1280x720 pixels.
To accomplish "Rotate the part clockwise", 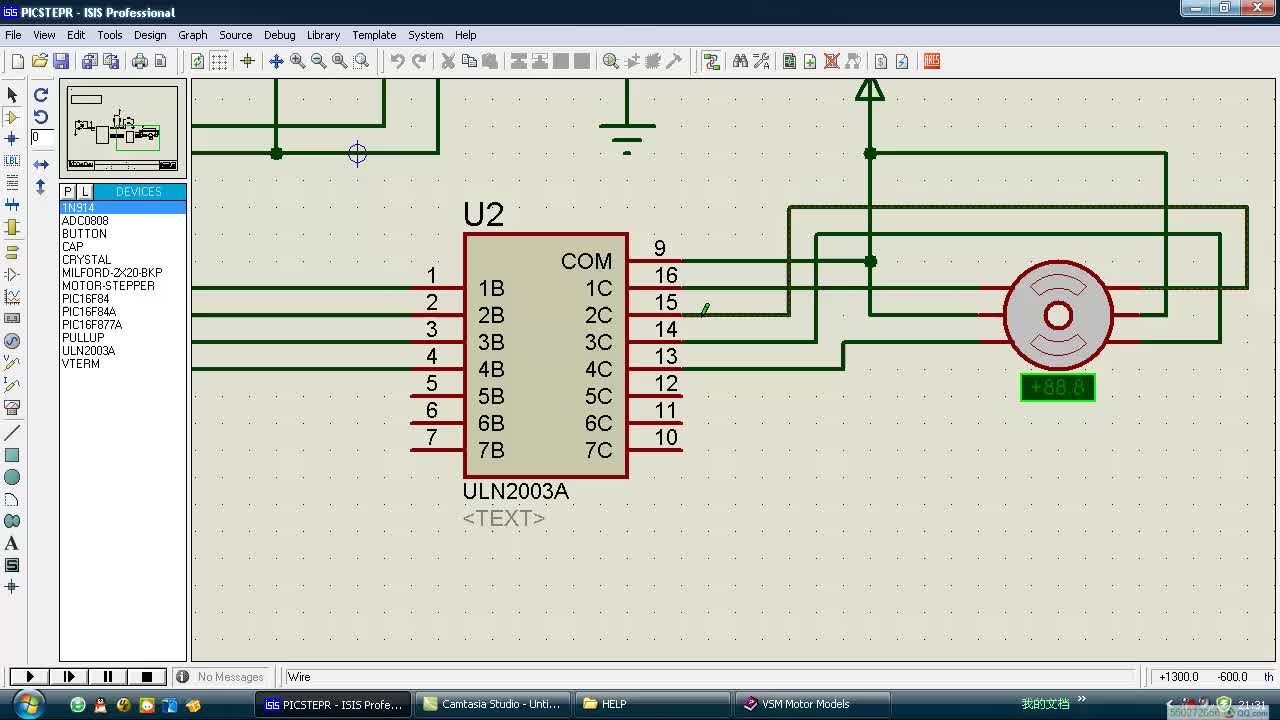I will 41,94.
